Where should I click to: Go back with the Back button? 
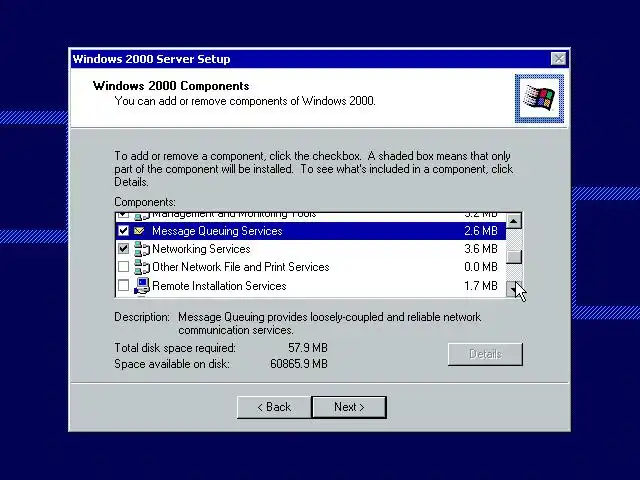(274, 407)
